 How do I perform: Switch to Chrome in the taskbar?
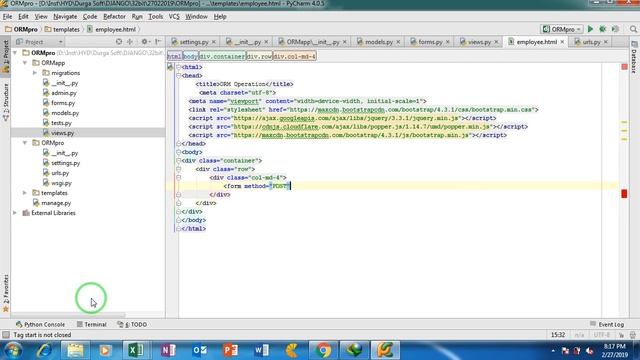point(323,350)
